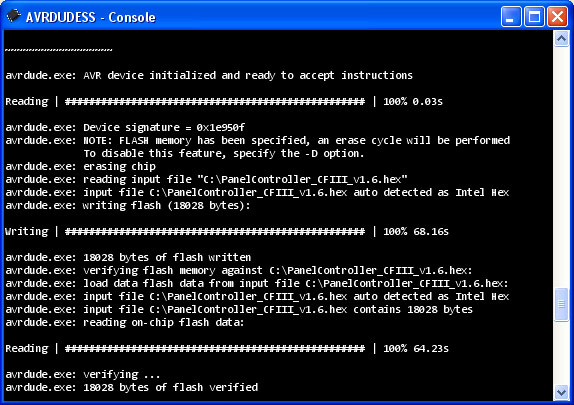Click the 'AVR device initialized and ready' line

click(x=209, y=75)
